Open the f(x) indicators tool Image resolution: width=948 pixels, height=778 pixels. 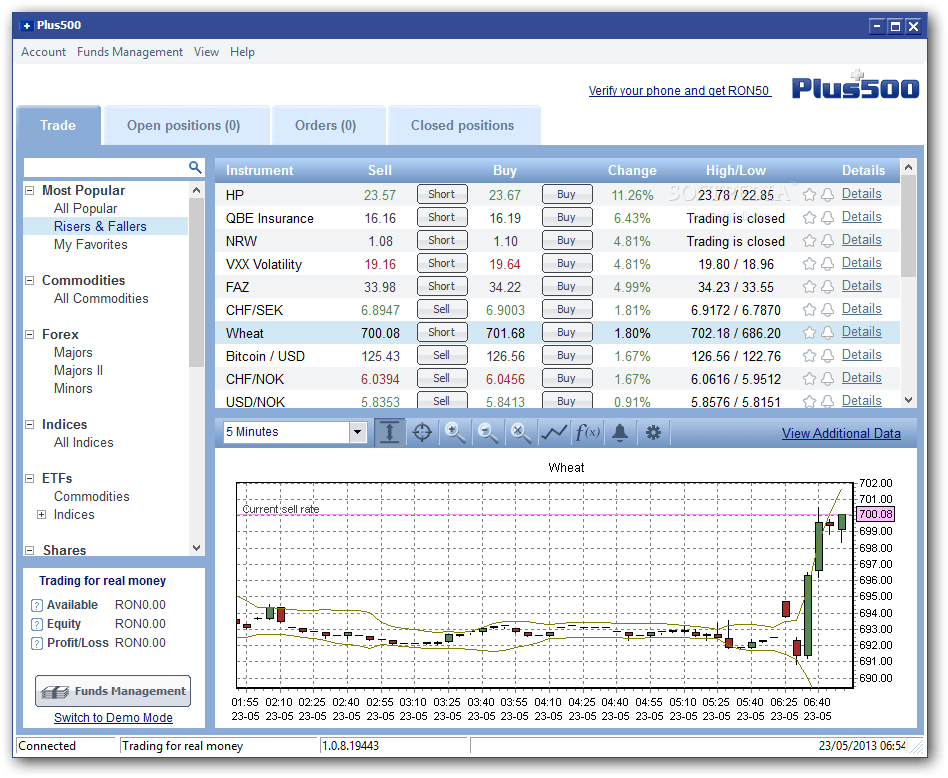click(587, 432)
